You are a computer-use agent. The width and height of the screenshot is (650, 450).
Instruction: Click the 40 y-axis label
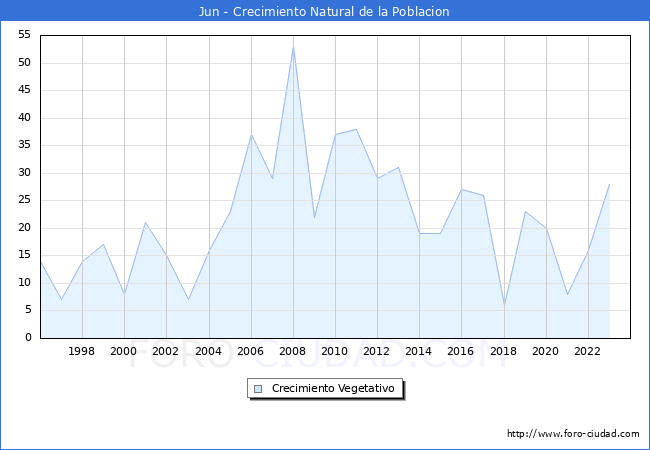(x=24, y=118)
